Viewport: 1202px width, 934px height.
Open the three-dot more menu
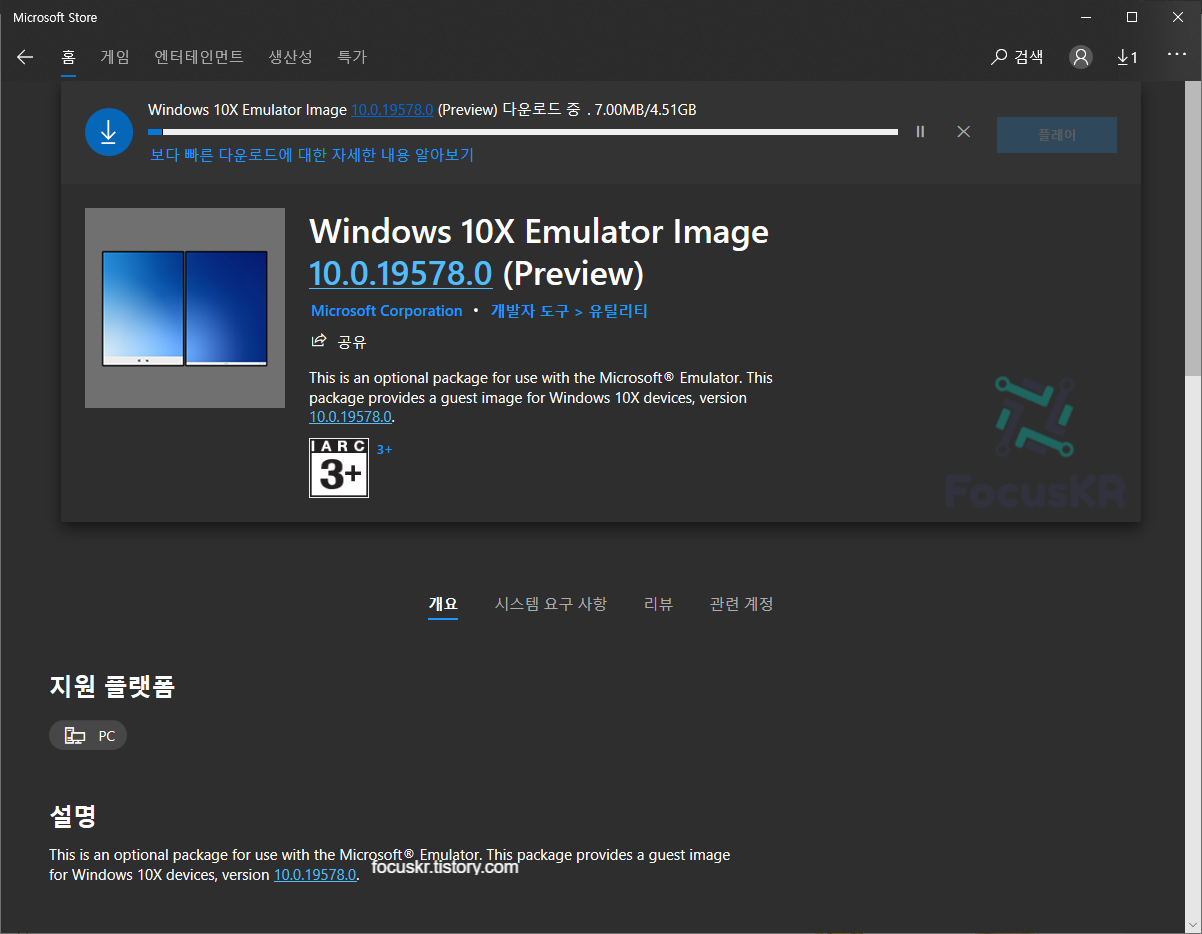[x=1176, y=54]
